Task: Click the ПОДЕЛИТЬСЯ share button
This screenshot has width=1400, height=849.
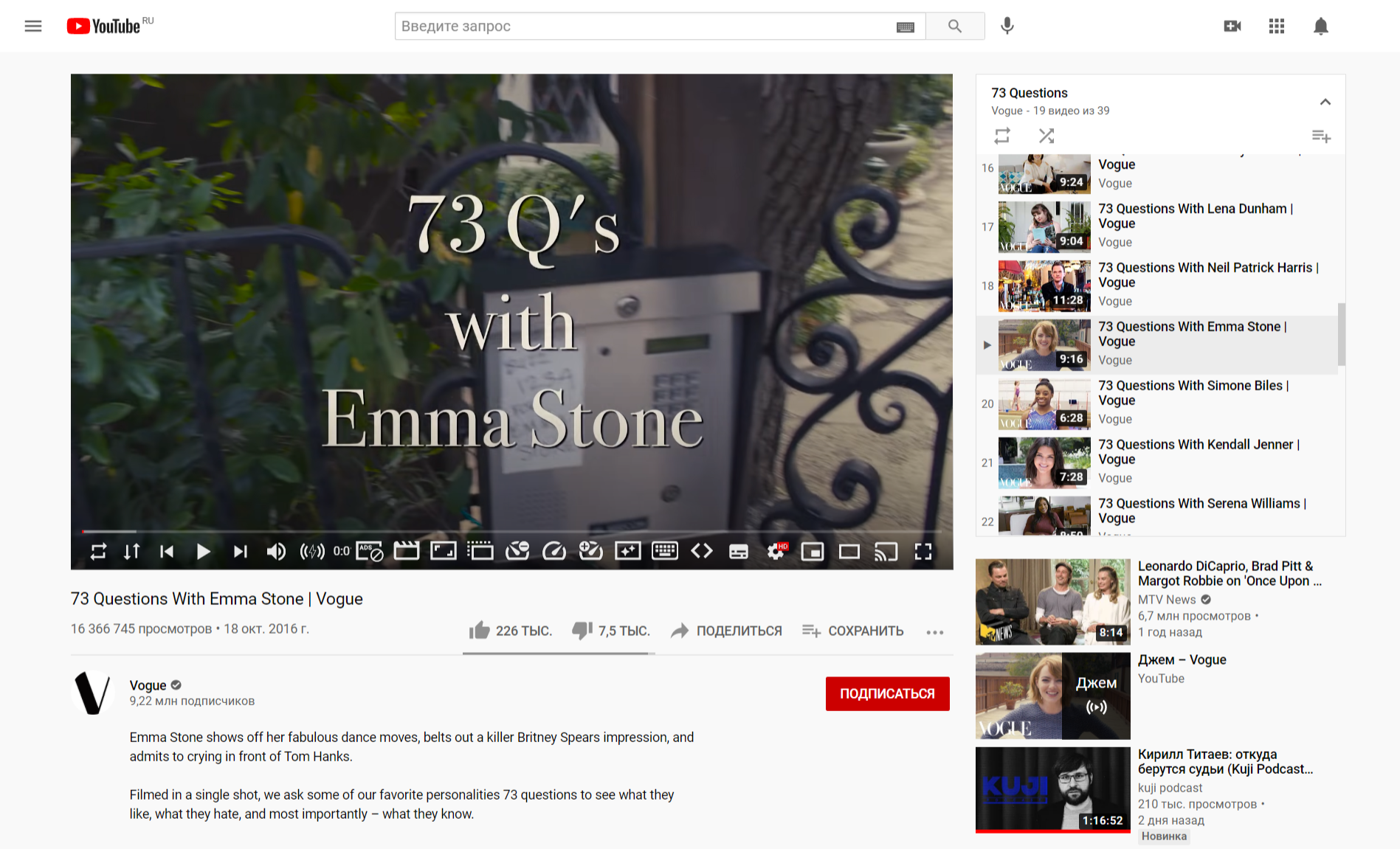Action: click(726, 631)
